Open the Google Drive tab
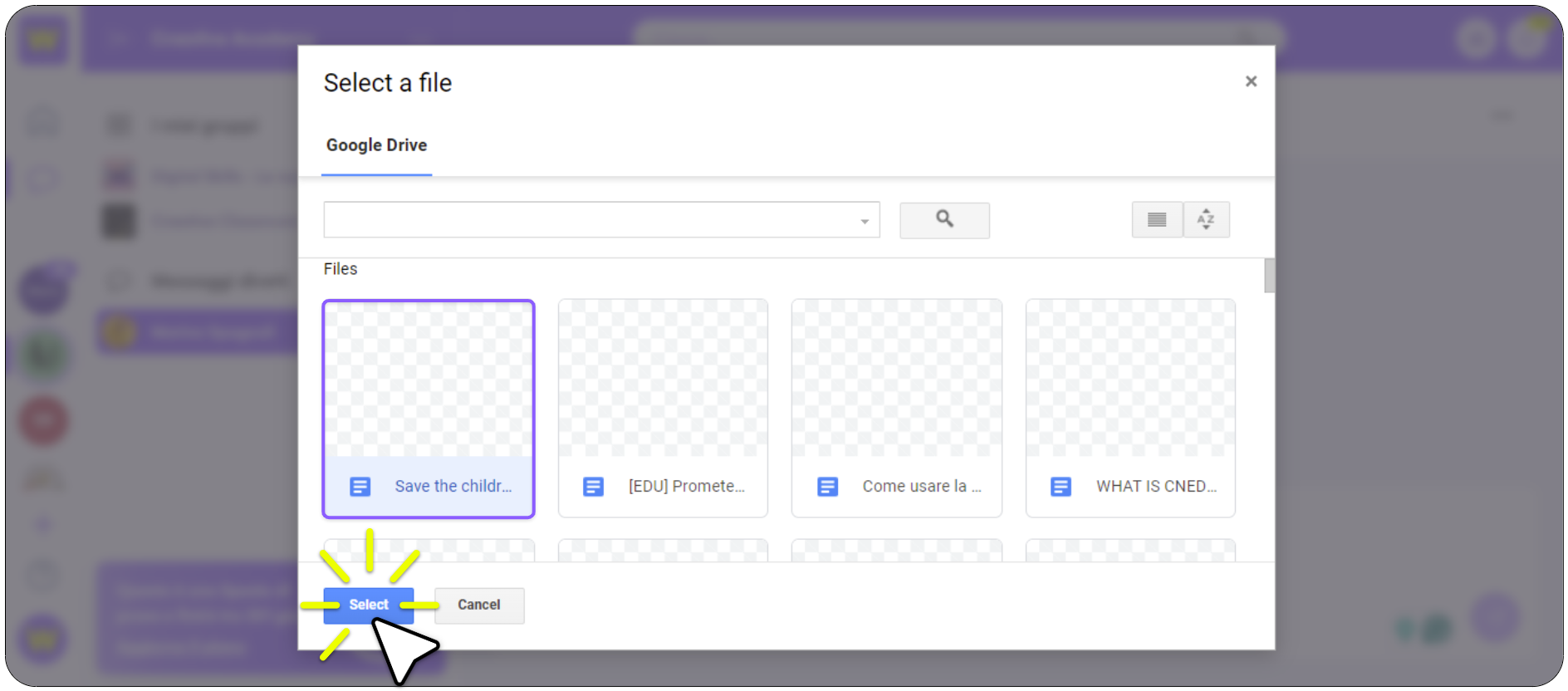Viewport: 1568px width, 691px height. [376, 145]
